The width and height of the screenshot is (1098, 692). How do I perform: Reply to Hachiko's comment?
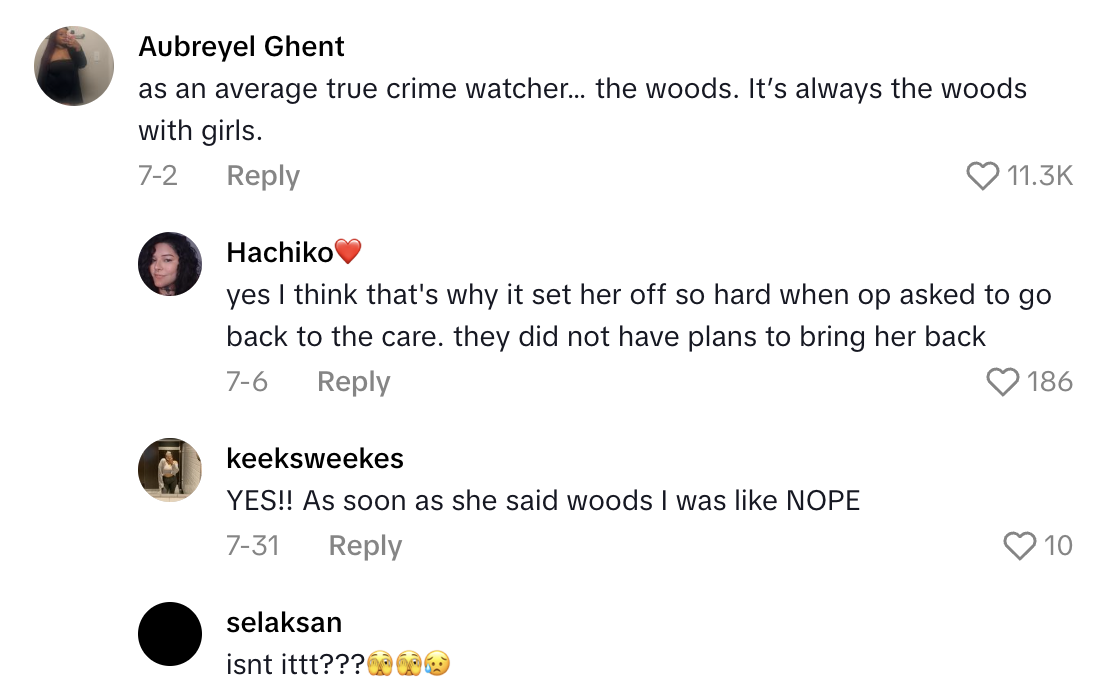coord(353,382)
